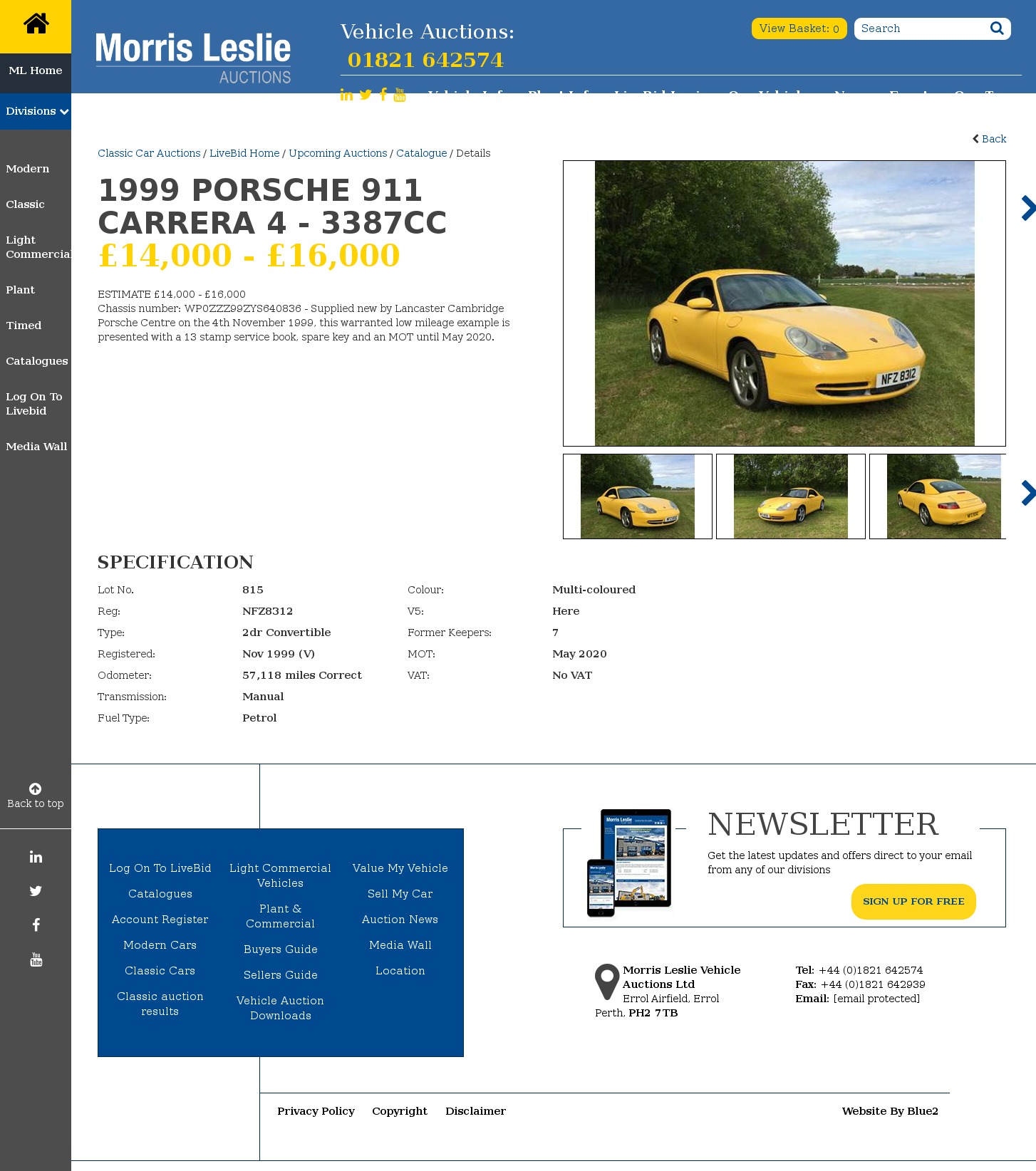Click the Morris Leslie Auctions logo
The image size is (1036, 1171).
coord(193,58)
